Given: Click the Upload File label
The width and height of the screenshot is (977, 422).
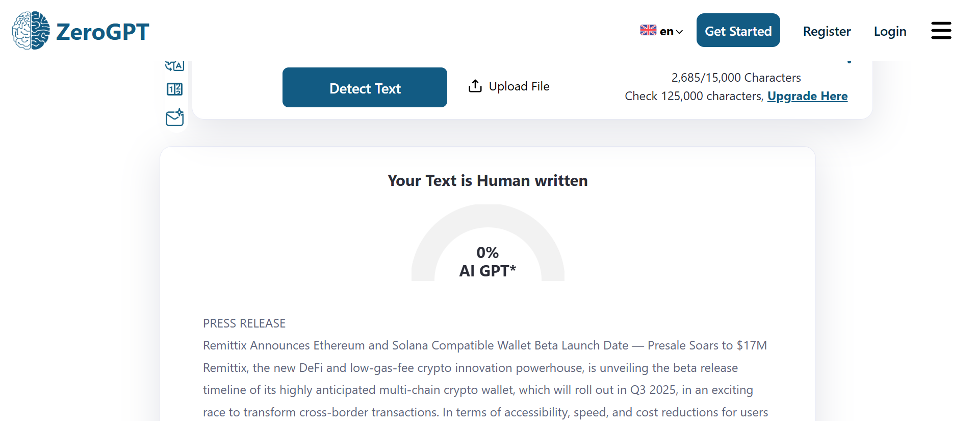Looking at the screenshot, I should tap(519, 86).
